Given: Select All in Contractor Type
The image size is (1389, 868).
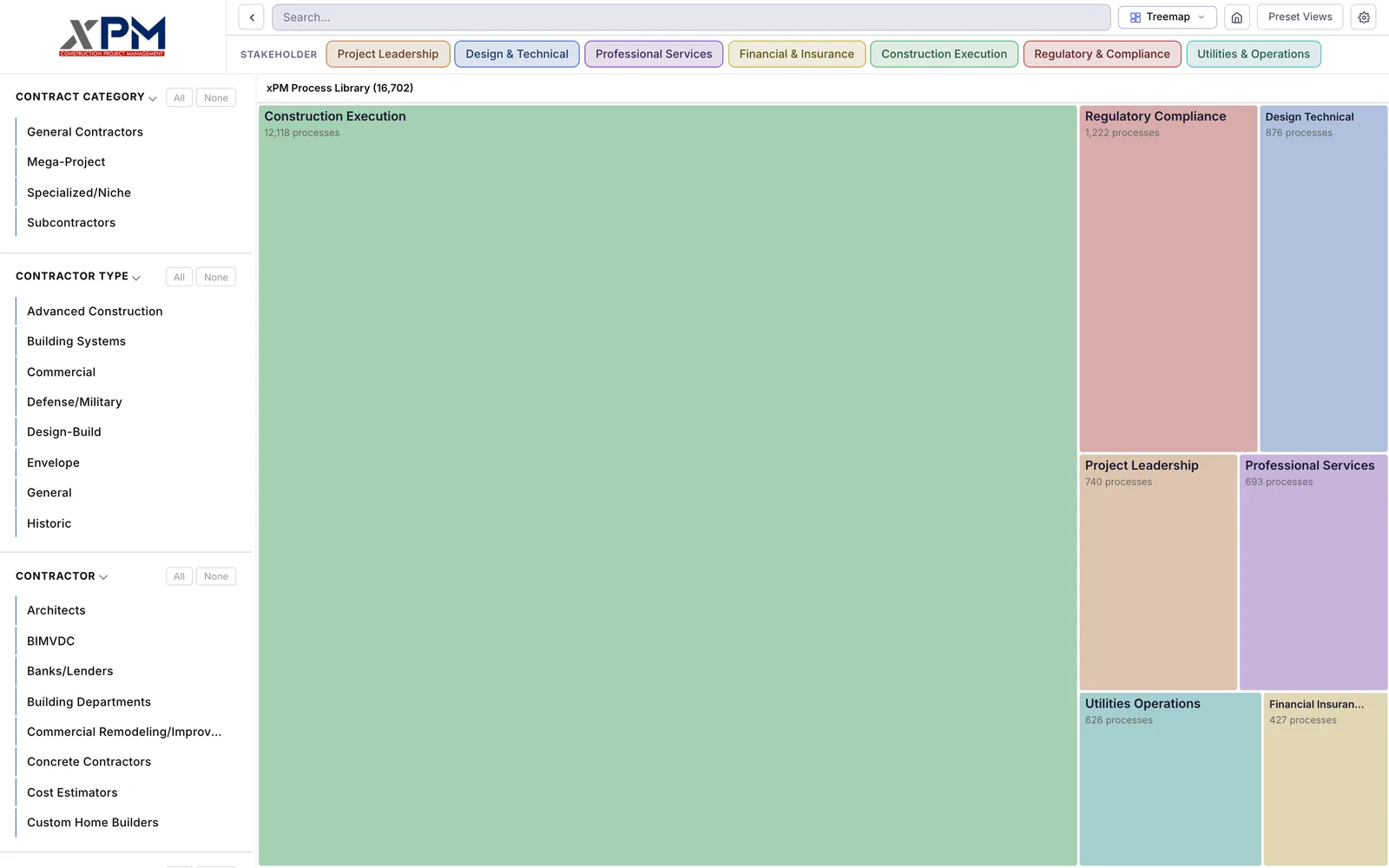Looking at the screenshot, I should pos(179,278).
